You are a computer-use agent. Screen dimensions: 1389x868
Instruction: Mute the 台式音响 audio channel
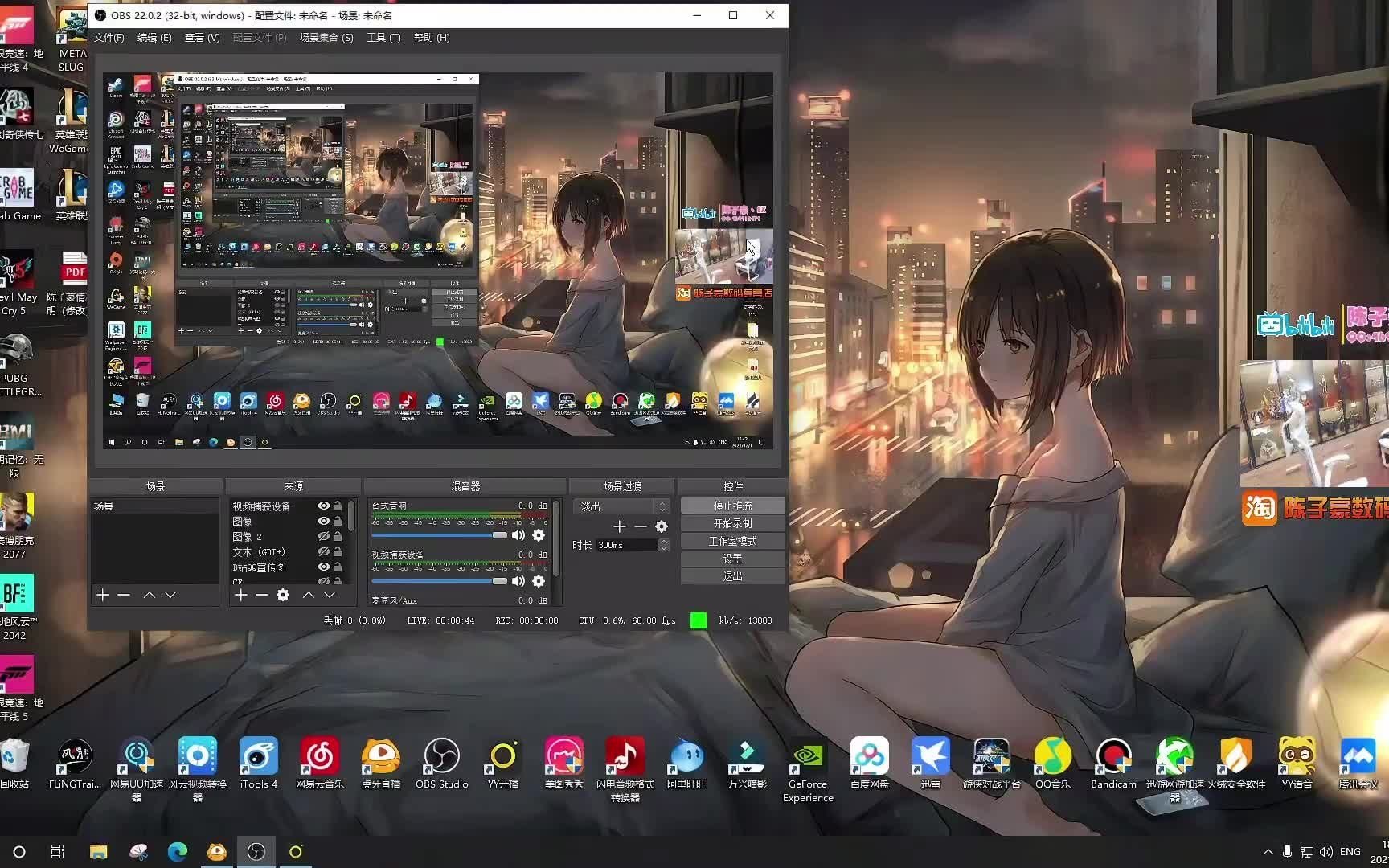(518, 535)
